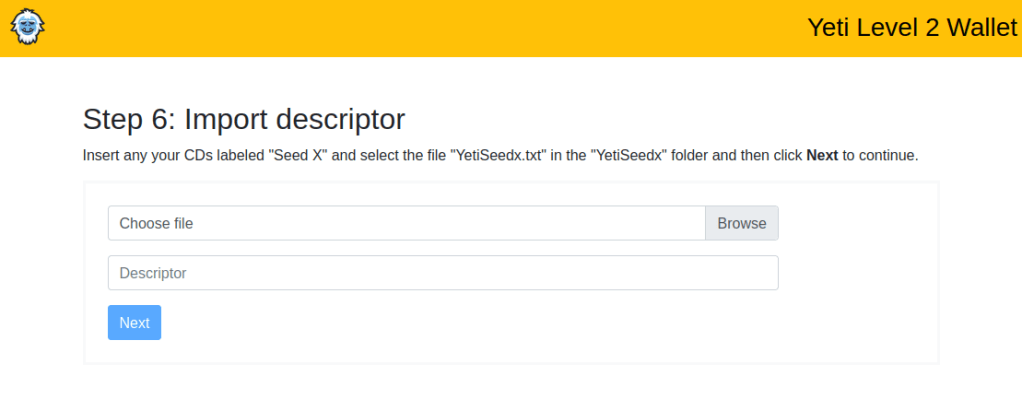The height and width of the screenshot is (411, 1022).
Task: Click the Yeti logo icon
Action: [28, 27]
